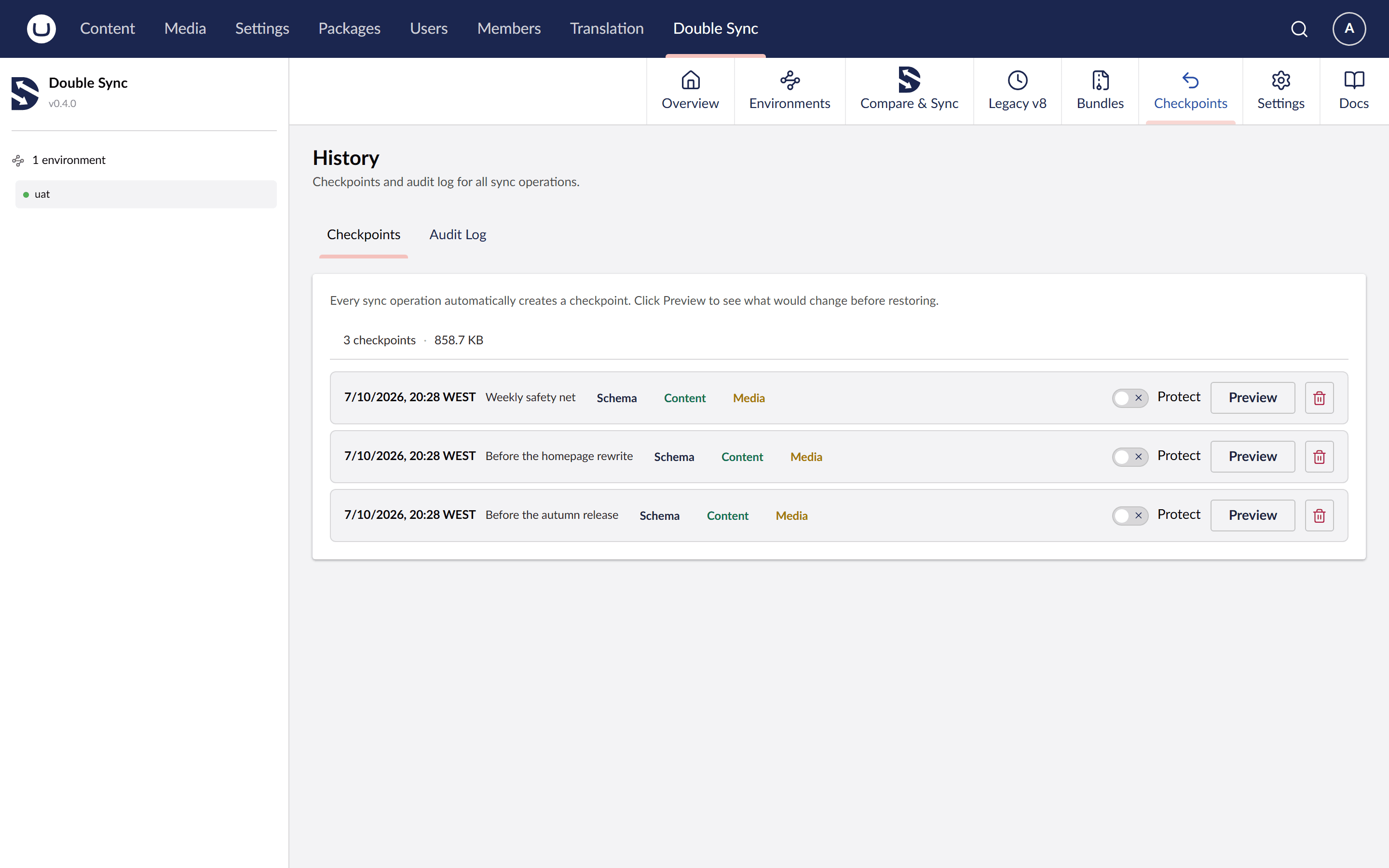
Task: Click the environments icon in sidebar
Action: pyautogui.click(x=18, y=161)
